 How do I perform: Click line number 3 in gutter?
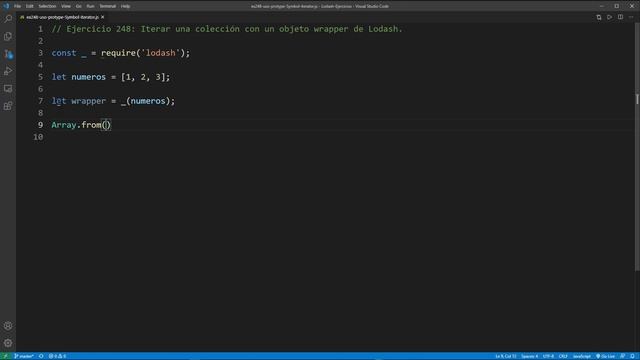(x=40, y=53)
